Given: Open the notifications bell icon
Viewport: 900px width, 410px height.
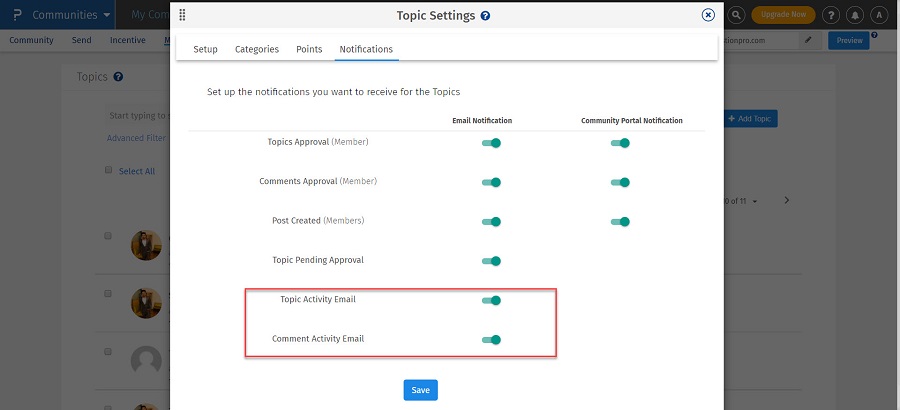Looking at the screenshot, I should pyautogui.click(x=855, y=15).
